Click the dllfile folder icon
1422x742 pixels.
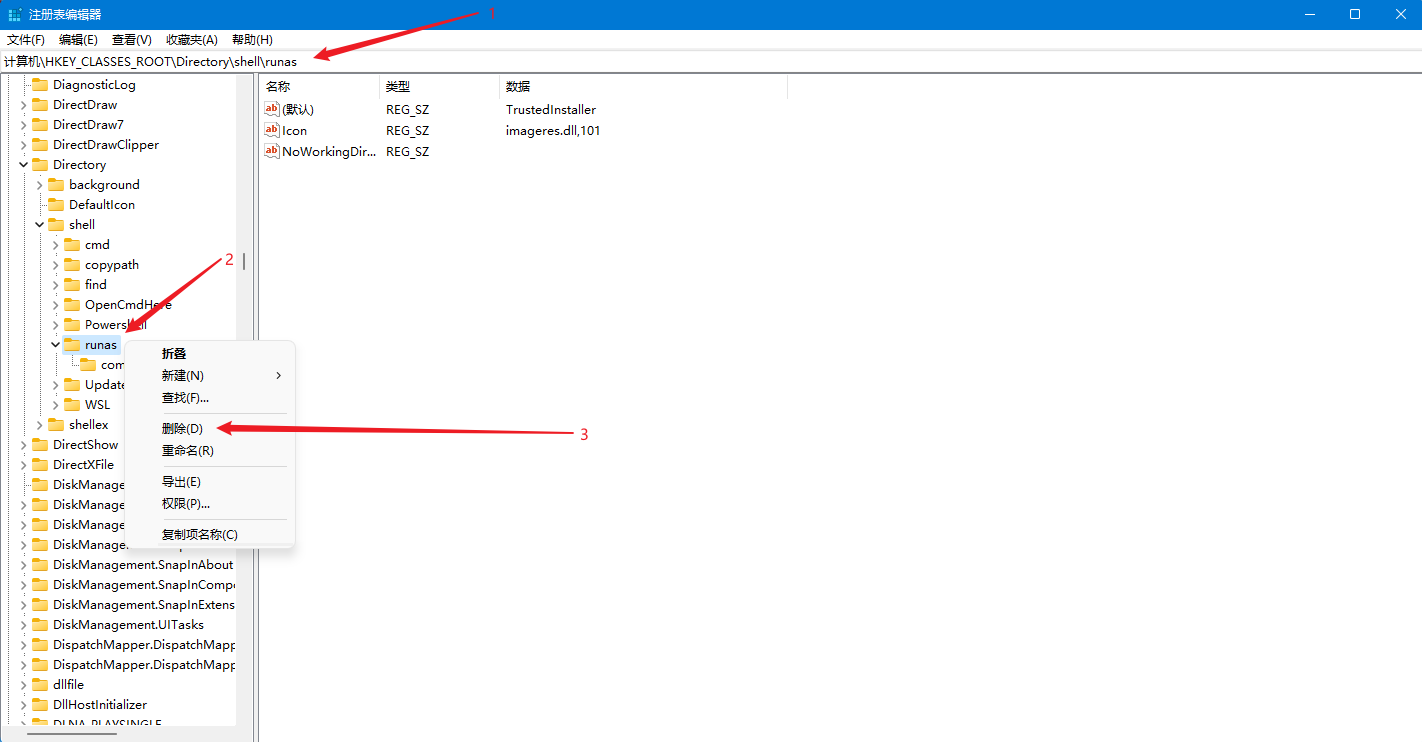[40, 685]
